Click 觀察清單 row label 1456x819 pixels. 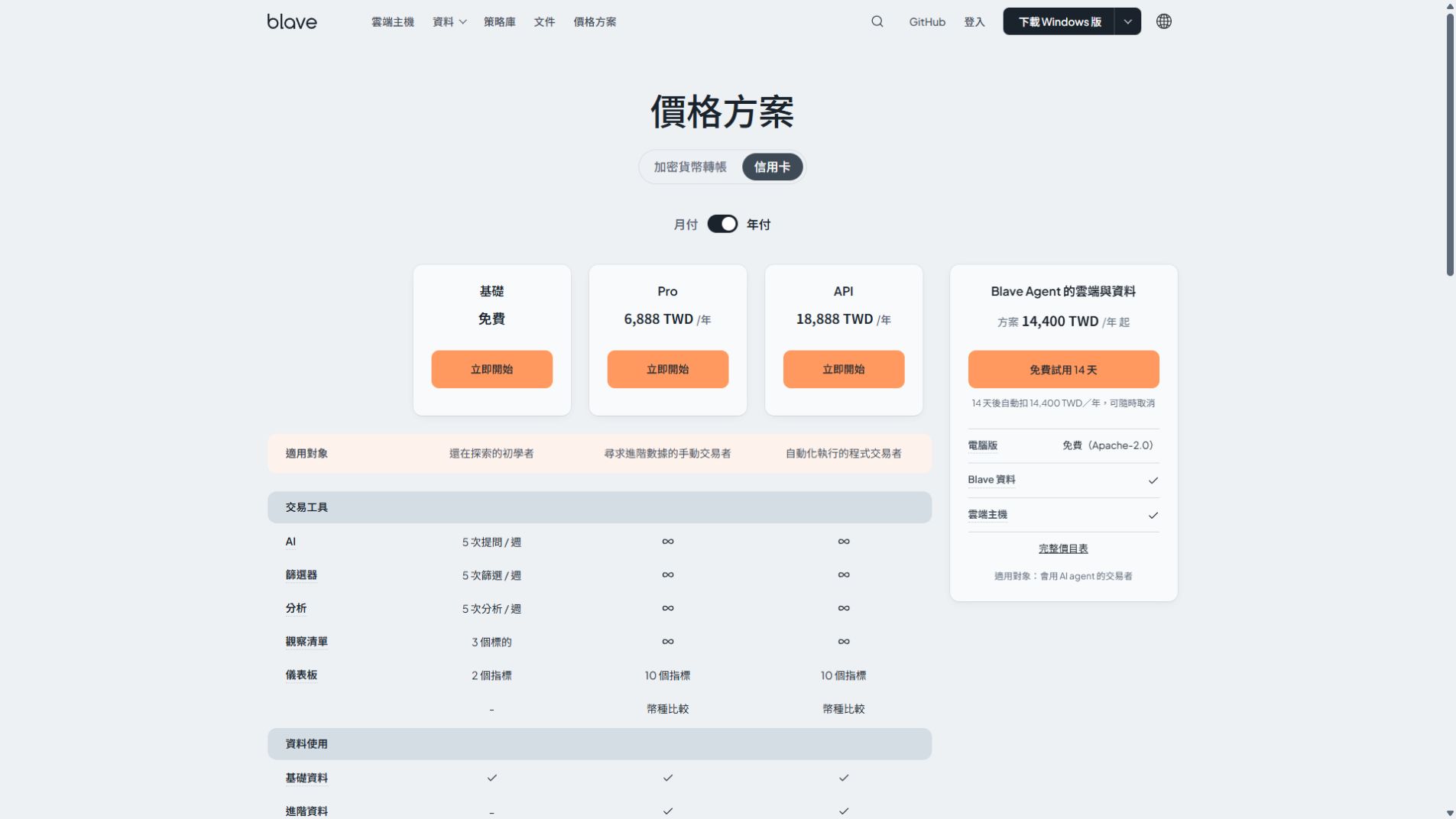tap(306, 642)
